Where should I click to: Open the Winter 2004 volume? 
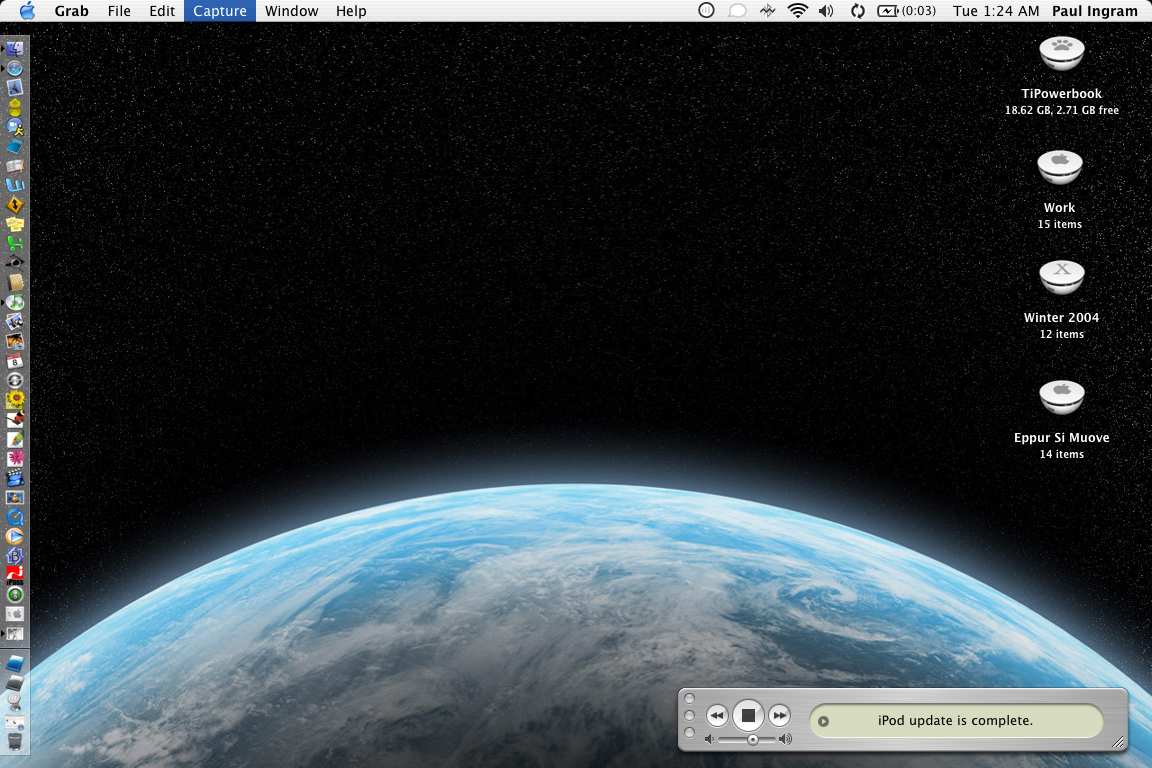1061,278
